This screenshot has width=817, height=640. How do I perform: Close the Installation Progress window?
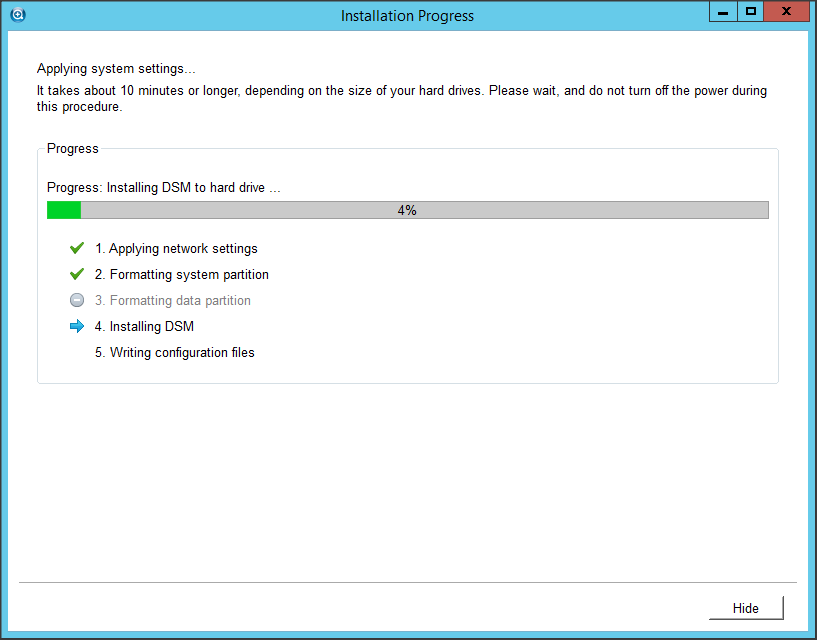(787, 12)
